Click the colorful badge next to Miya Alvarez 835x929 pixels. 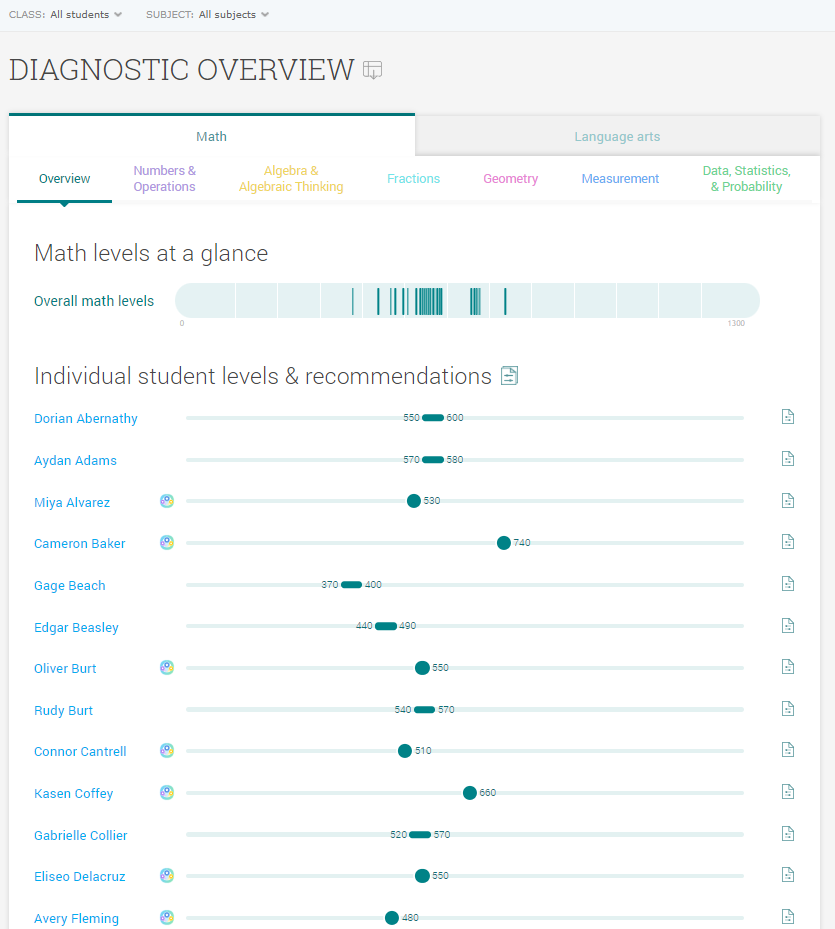[x=167, y=501]
